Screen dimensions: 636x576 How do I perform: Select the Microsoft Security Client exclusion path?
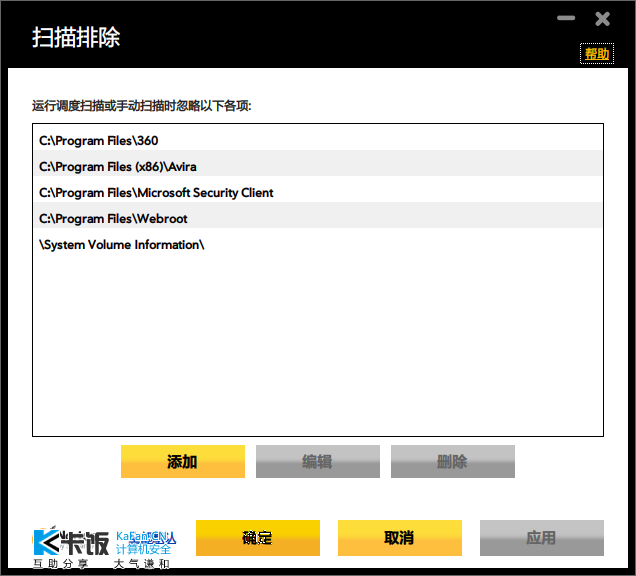318,193
